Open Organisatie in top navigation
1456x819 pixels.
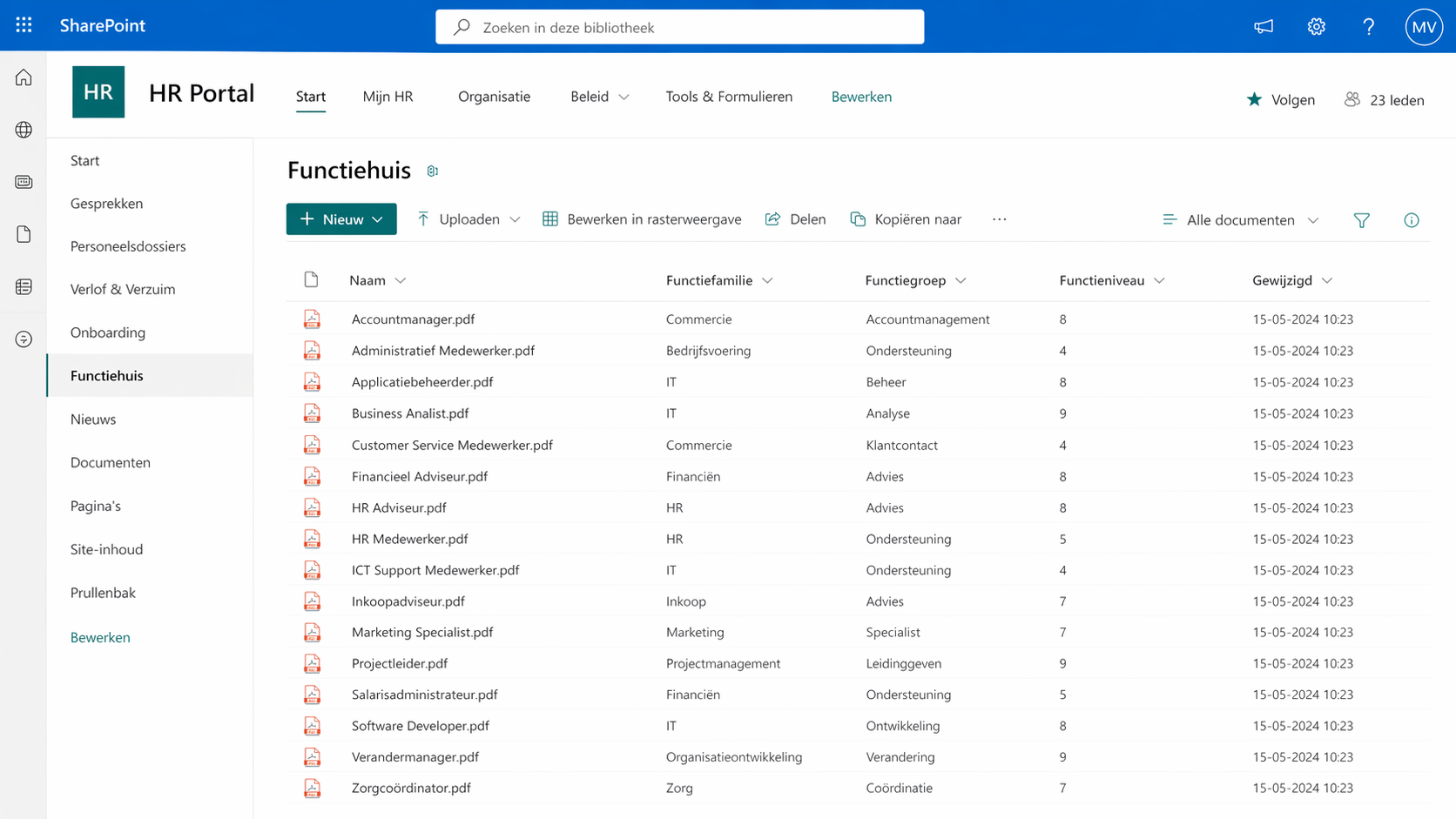(494, 97)
